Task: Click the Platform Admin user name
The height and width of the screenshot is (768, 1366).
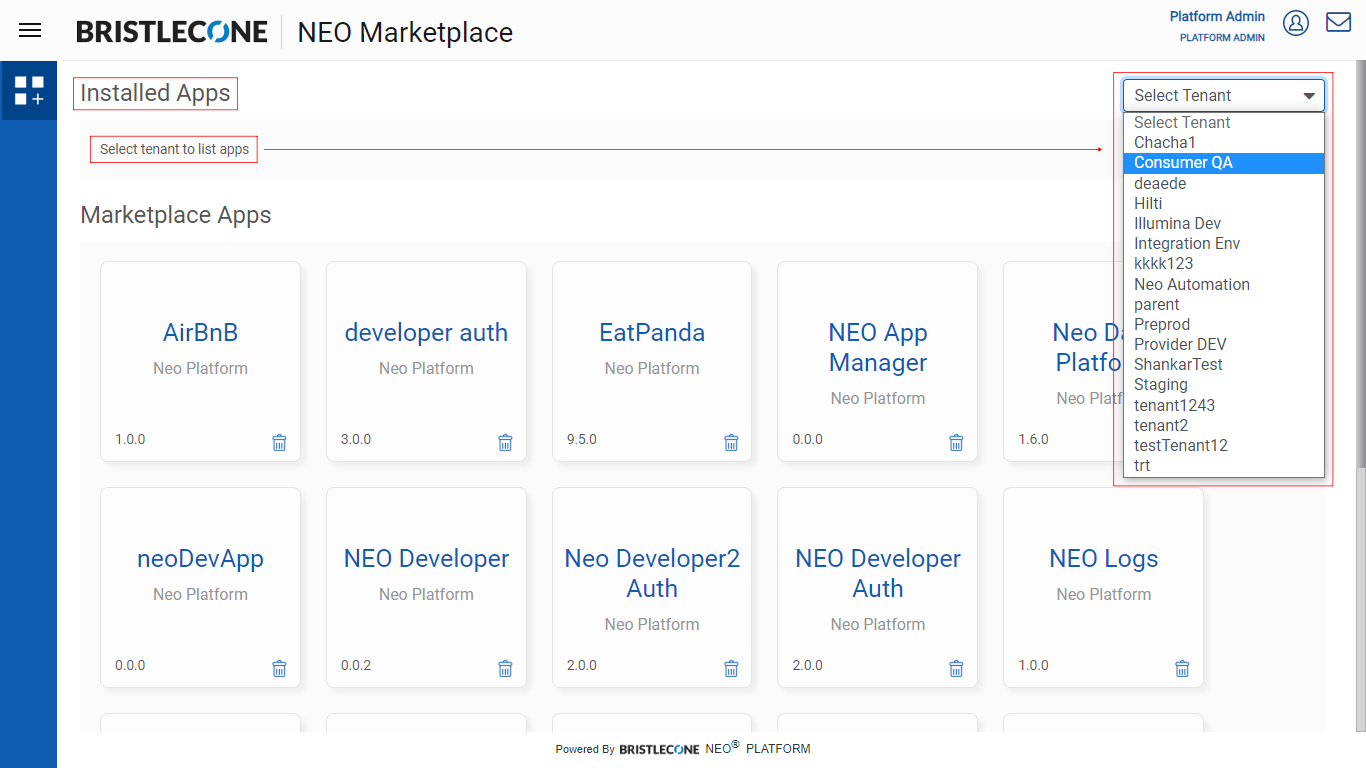Action: tap(1217, 17)
